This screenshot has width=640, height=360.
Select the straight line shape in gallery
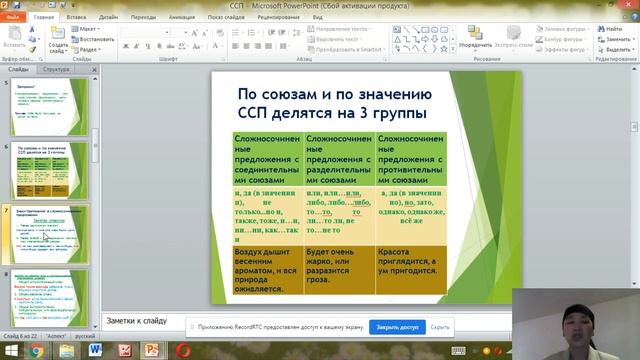tap(407, 30)
